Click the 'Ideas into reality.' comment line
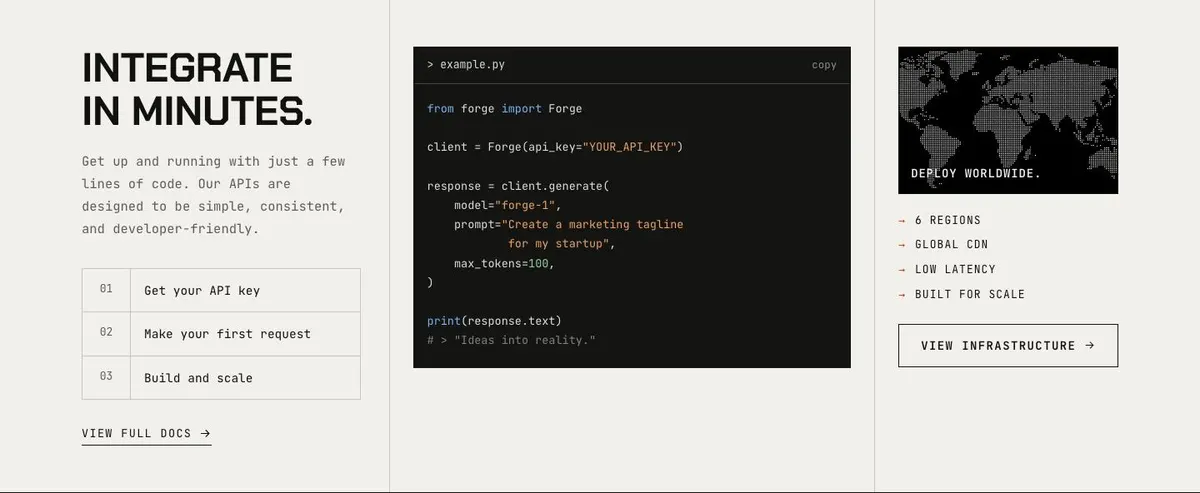 coord(511,340)
